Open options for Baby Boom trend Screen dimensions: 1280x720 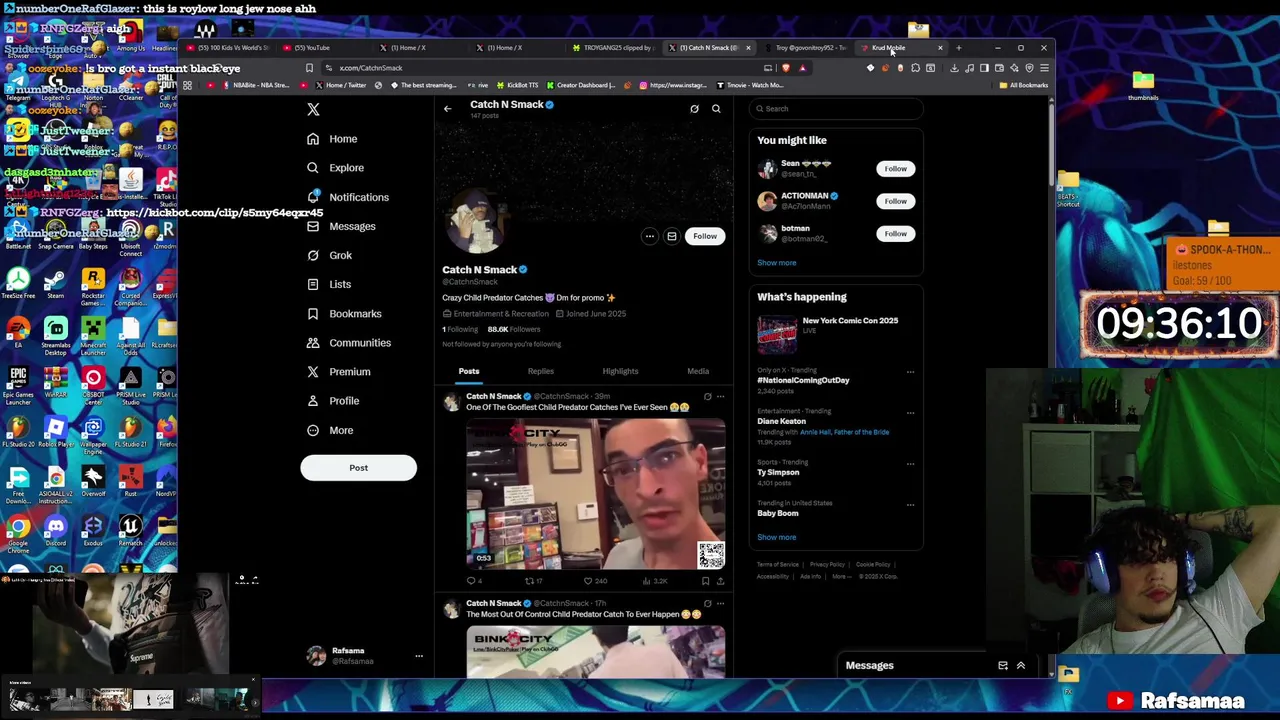point(910,504)
